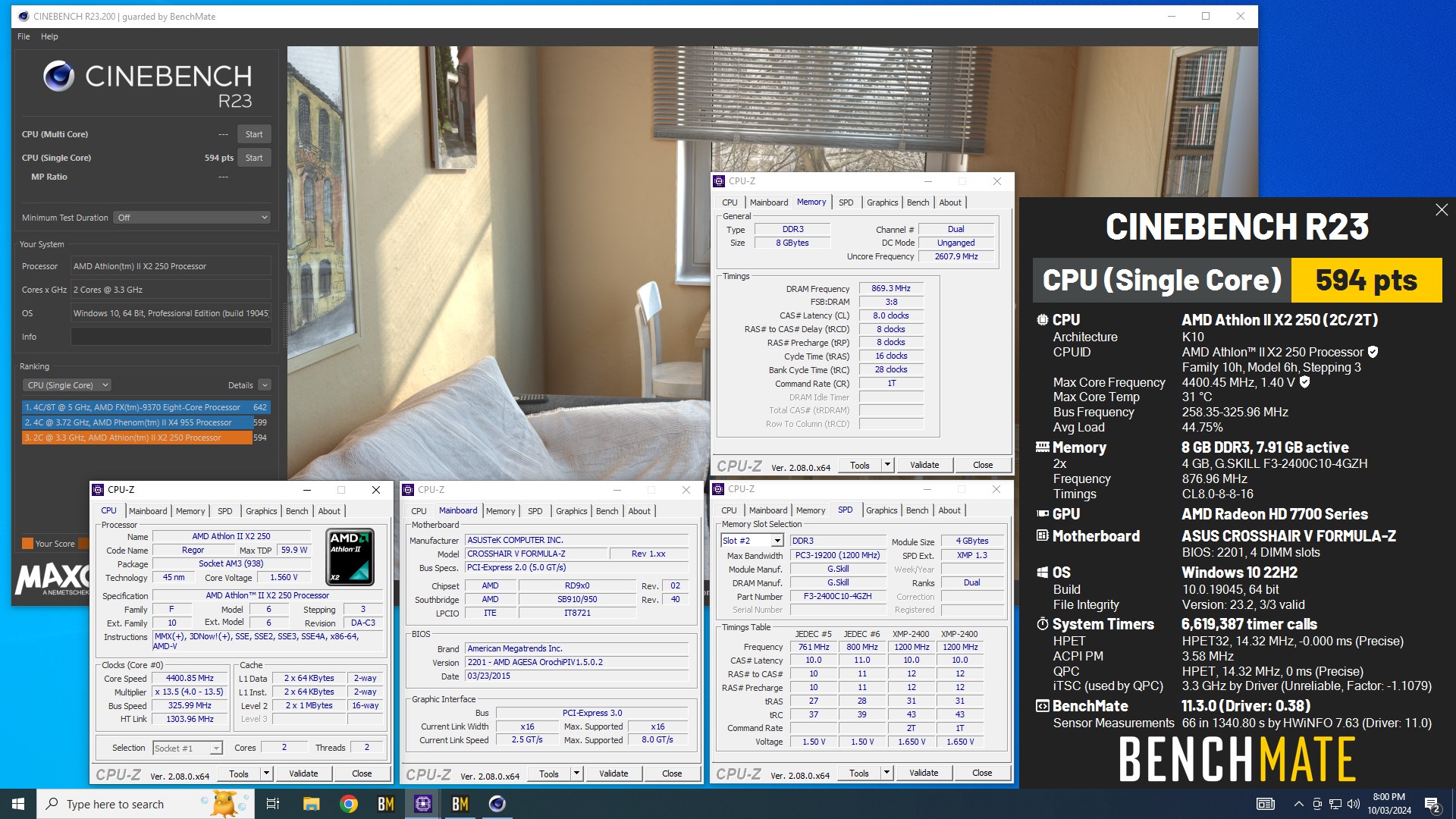
Task: Click the CPU-Z icon in Memory window title
Action: (719, 181)
